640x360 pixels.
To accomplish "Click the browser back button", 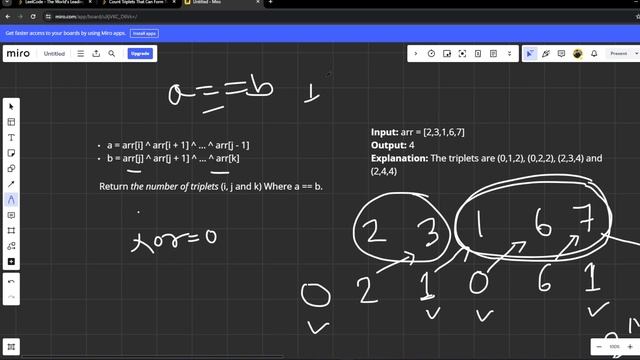I will pos(8,16).
